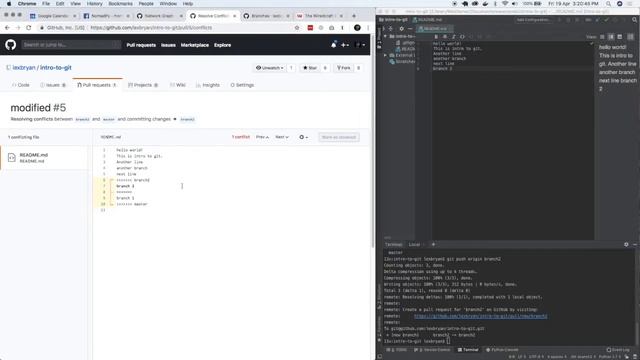640x360 pixels.
Task: Open the Insights repository tab
Action: 208,85
